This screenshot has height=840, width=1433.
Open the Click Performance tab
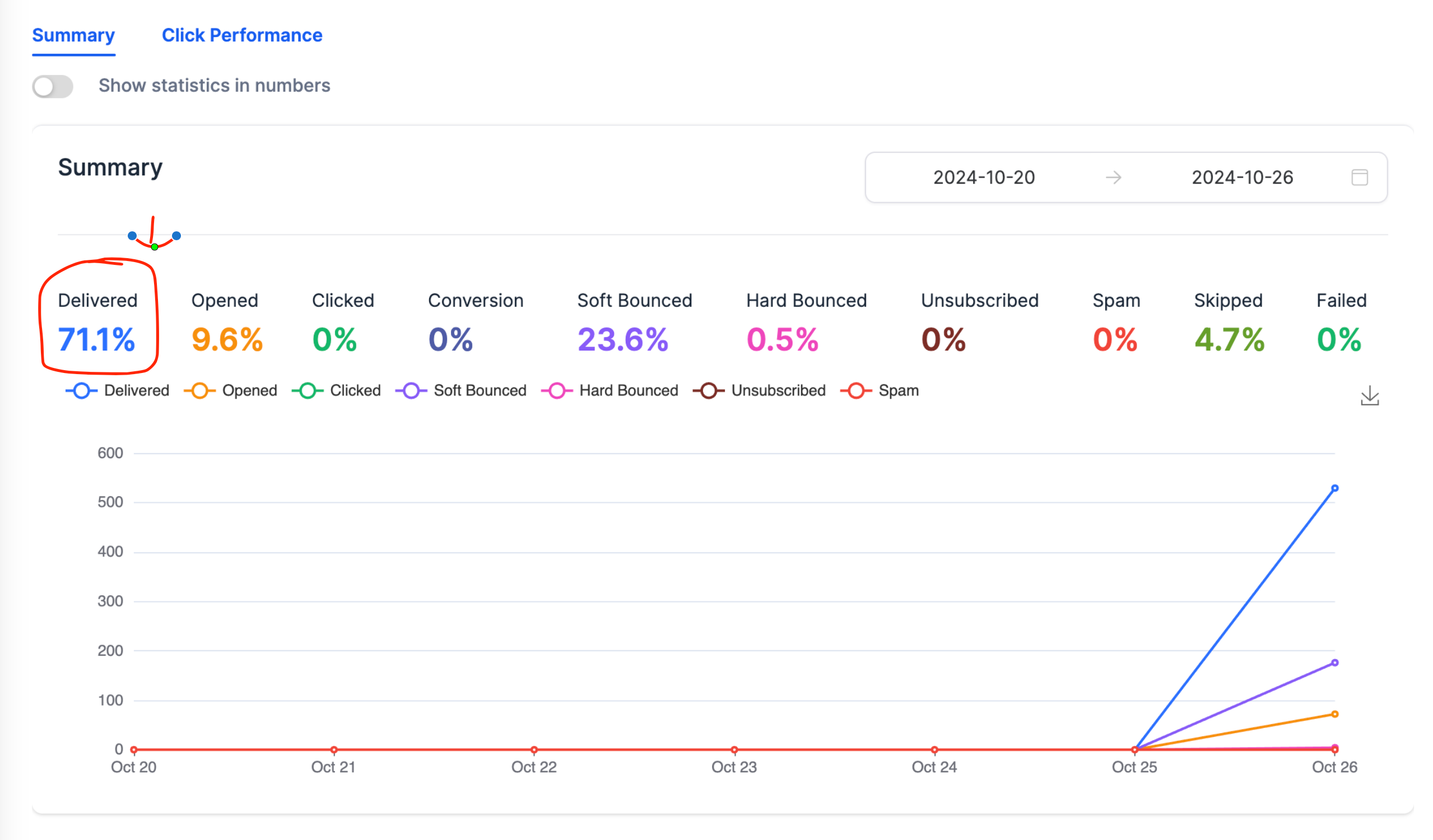tap(241, 35)
